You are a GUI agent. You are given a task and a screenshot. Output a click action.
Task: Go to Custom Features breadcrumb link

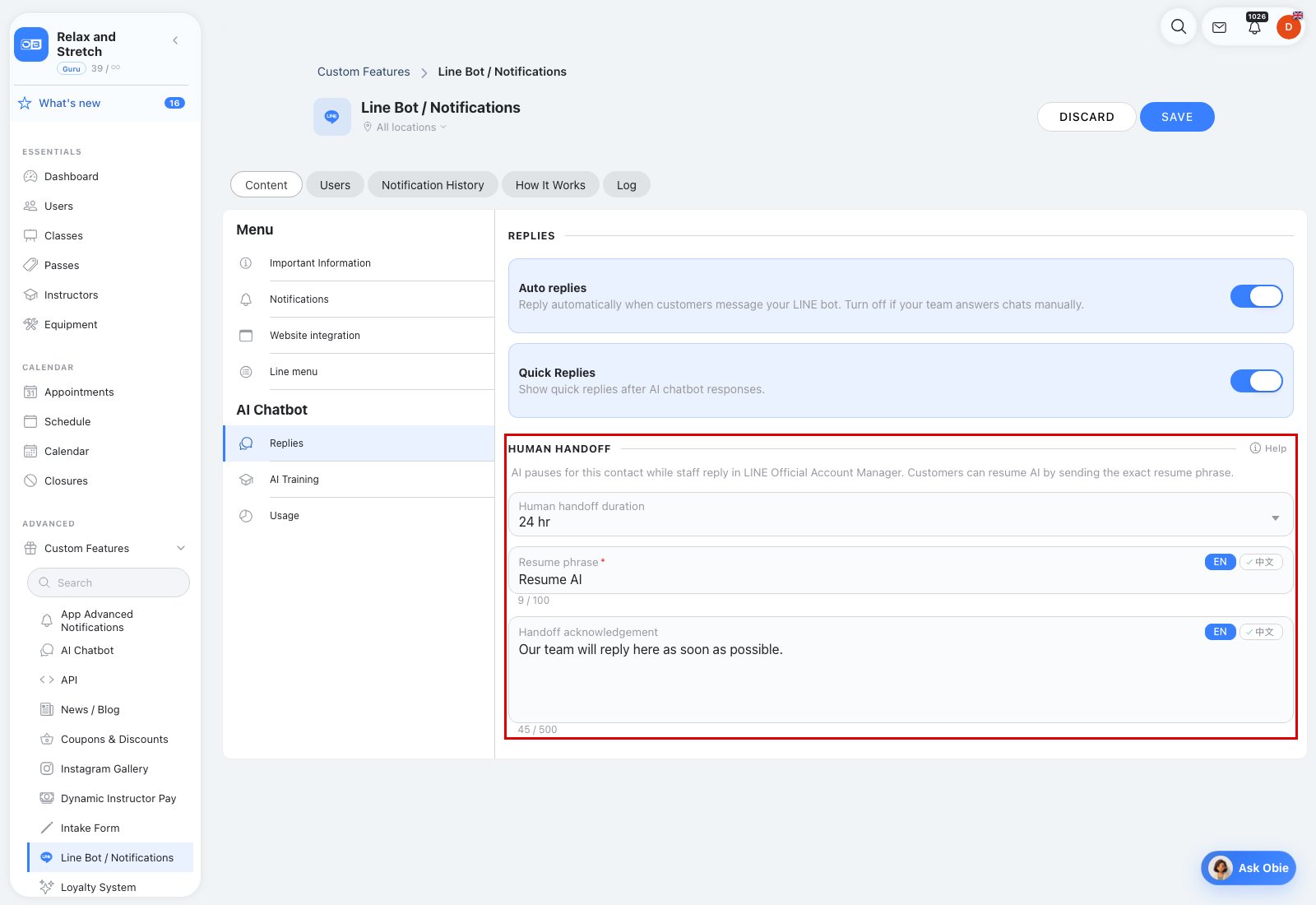coord(364,72)
